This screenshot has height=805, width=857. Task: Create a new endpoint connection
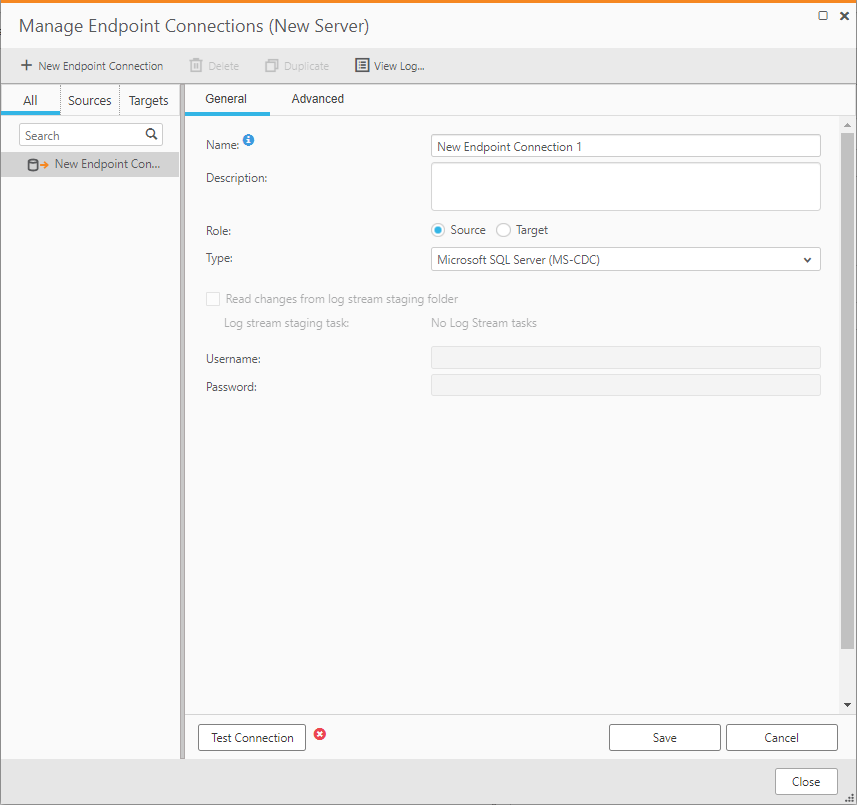[91, 65]
